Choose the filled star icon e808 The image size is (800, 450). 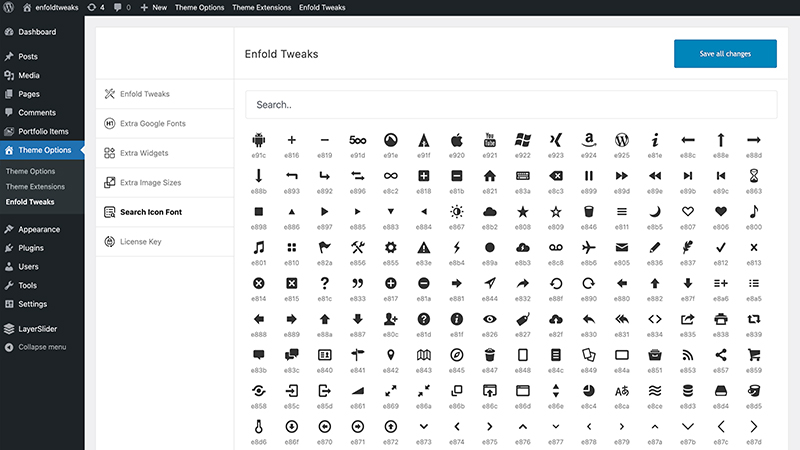pos(522,212)
